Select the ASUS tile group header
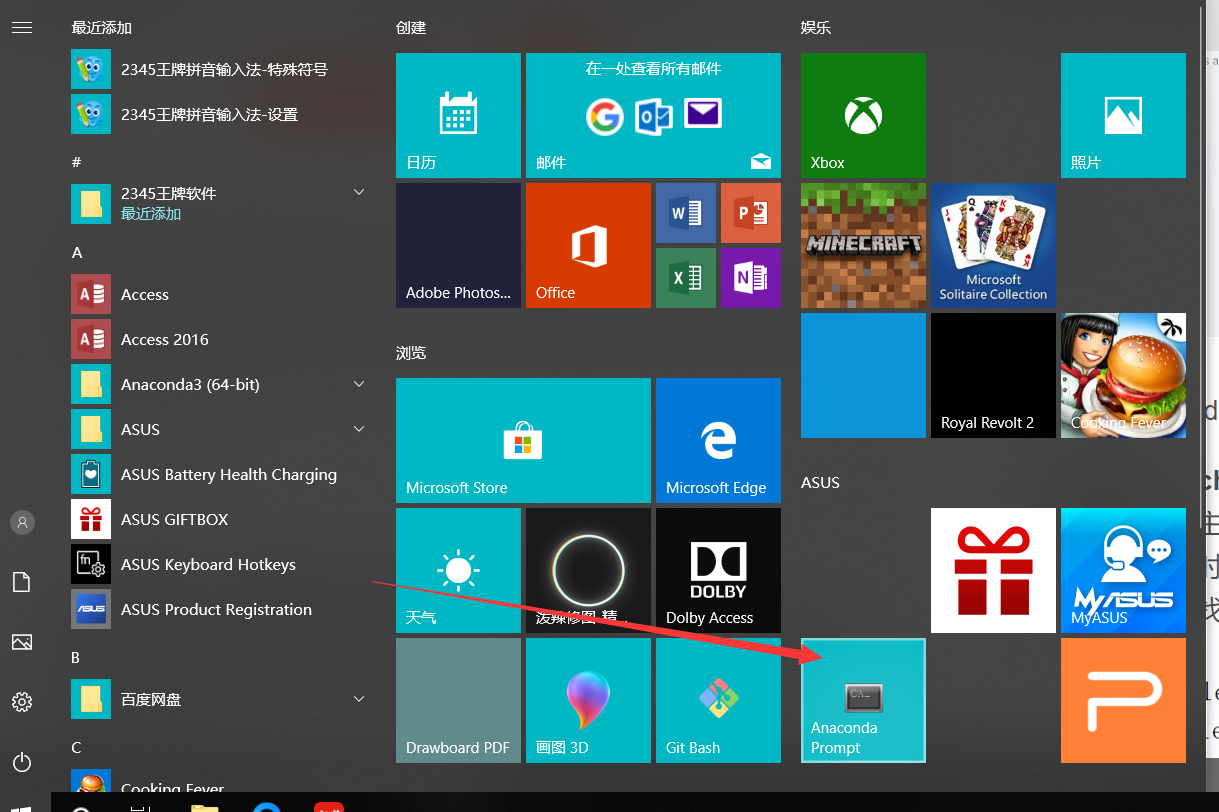 (820, 483)
